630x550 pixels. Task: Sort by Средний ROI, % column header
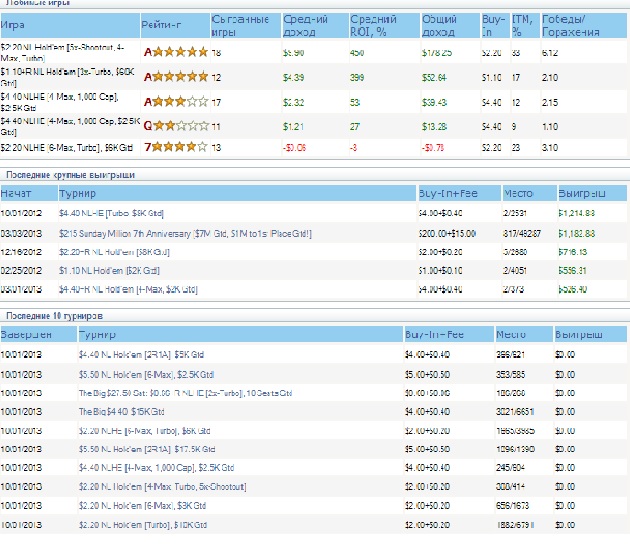[x=372, y=25]
